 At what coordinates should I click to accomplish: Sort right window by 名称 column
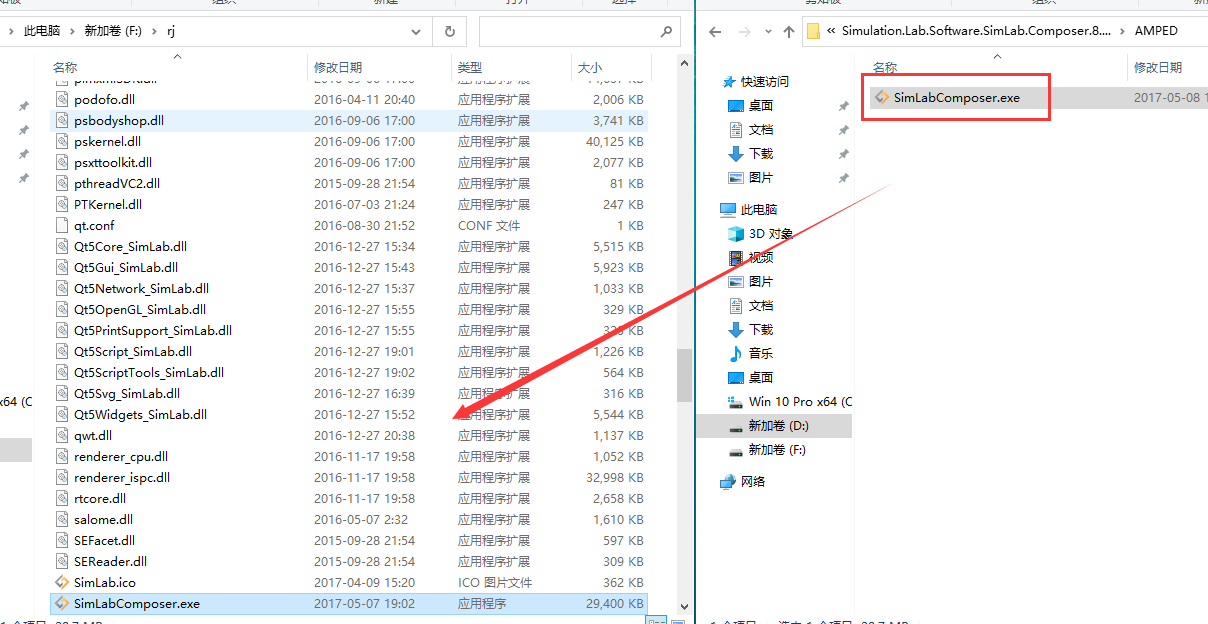(885, 67)
